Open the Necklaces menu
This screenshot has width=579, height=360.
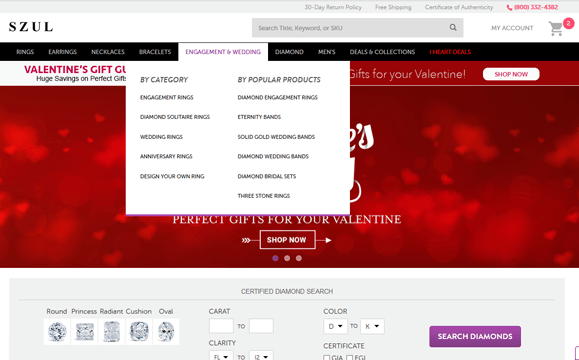coord(108,52)
